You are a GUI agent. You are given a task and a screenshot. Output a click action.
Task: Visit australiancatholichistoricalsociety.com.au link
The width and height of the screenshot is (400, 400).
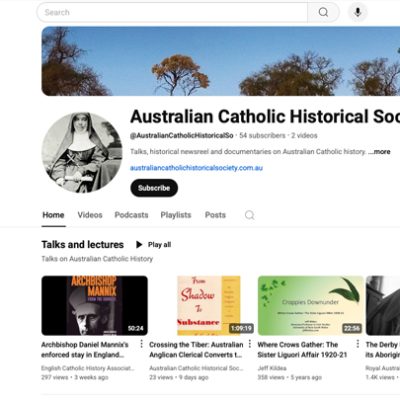point(196,168)
